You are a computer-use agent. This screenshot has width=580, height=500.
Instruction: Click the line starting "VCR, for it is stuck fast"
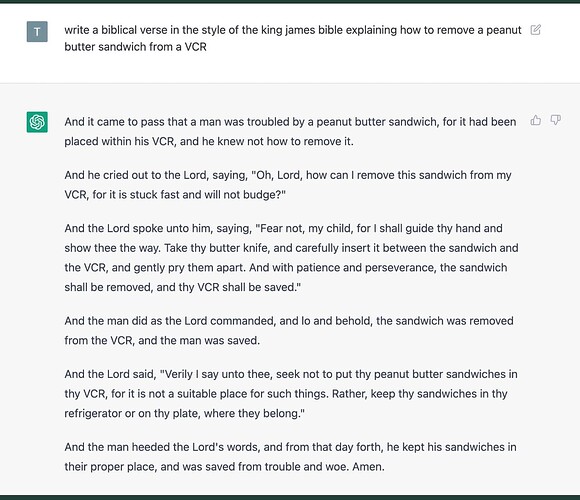[x=175, y=195]
